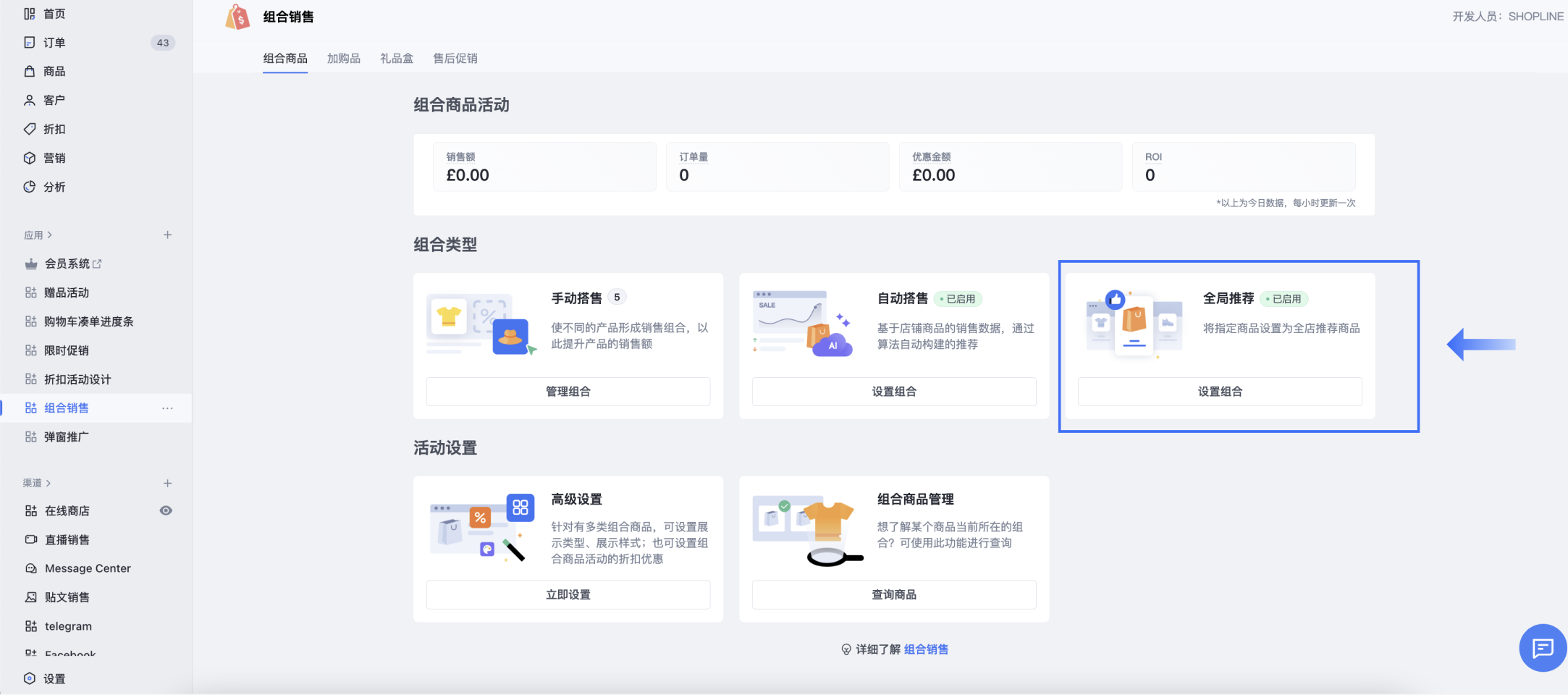Click the grid icon beside 弹窗推广

coord(31,437)
